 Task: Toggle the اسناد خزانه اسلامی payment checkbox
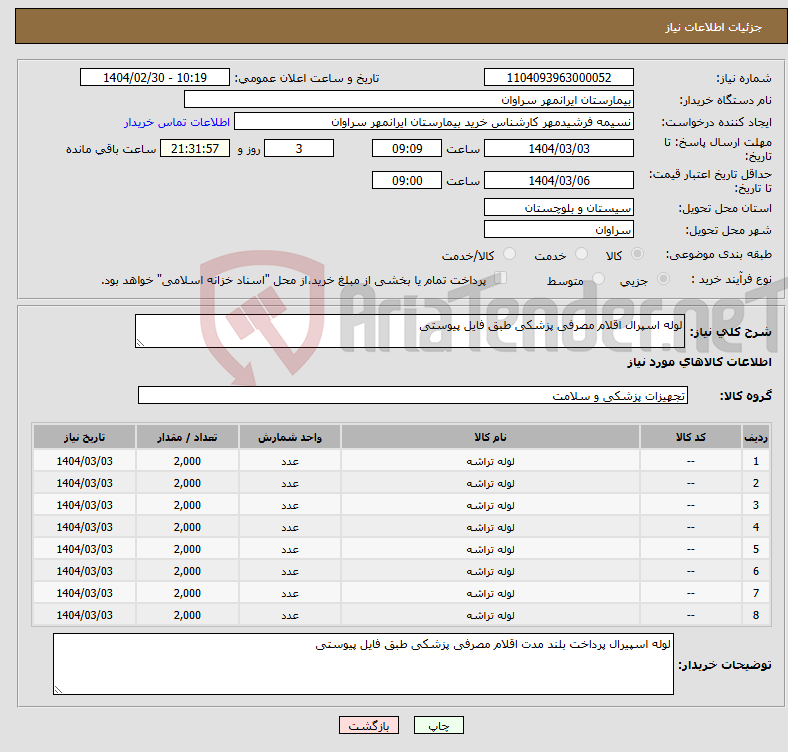click(x=501, y=278)
